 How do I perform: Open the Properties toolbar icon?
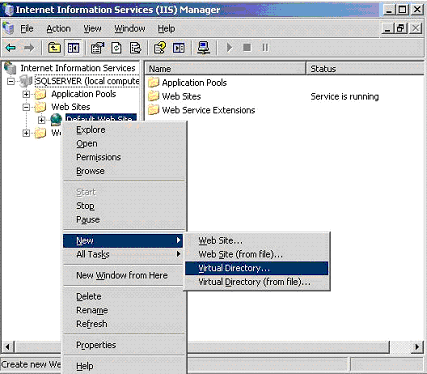97,48
